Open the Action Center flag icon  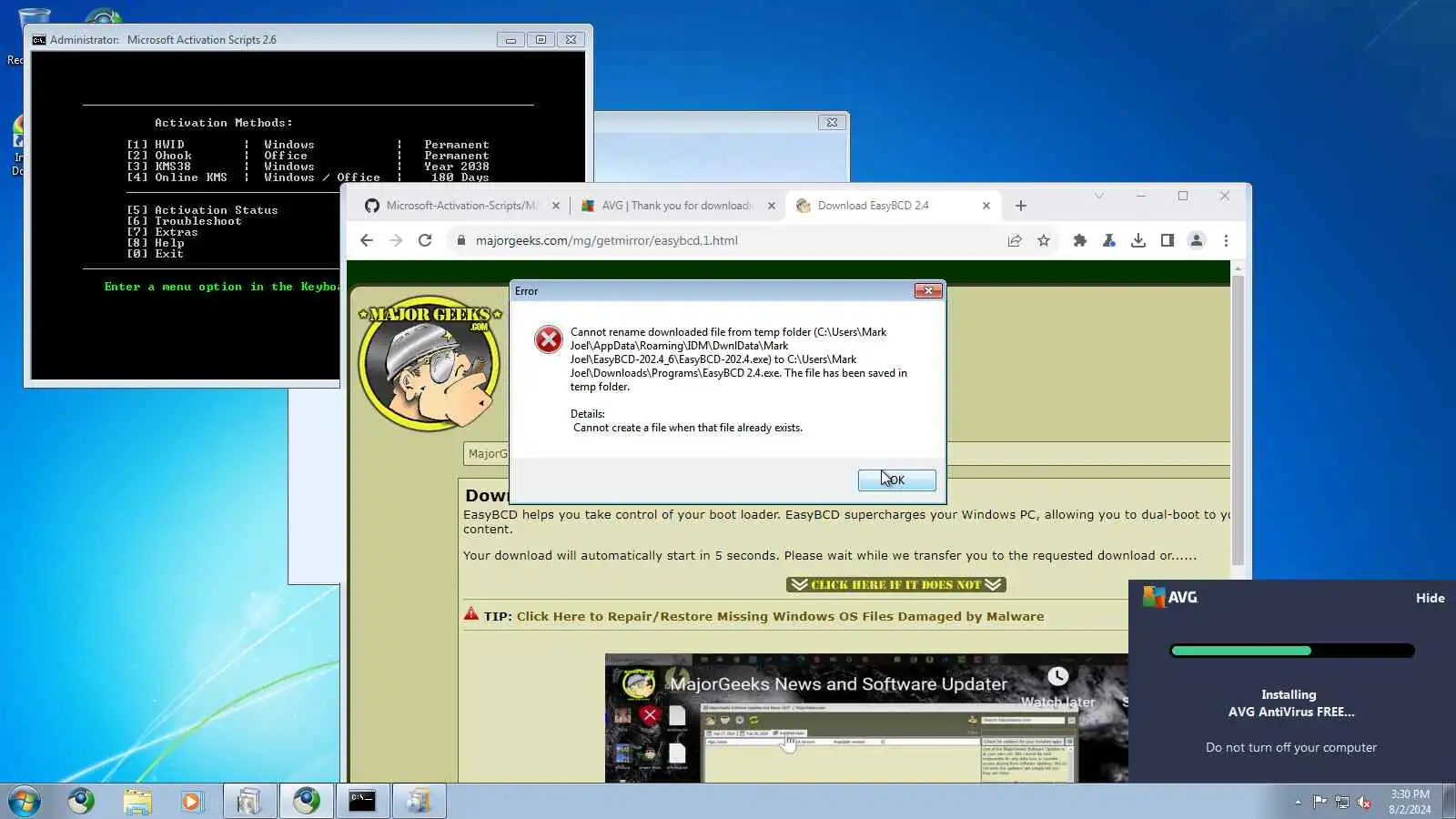click(x=1319, y=802)
